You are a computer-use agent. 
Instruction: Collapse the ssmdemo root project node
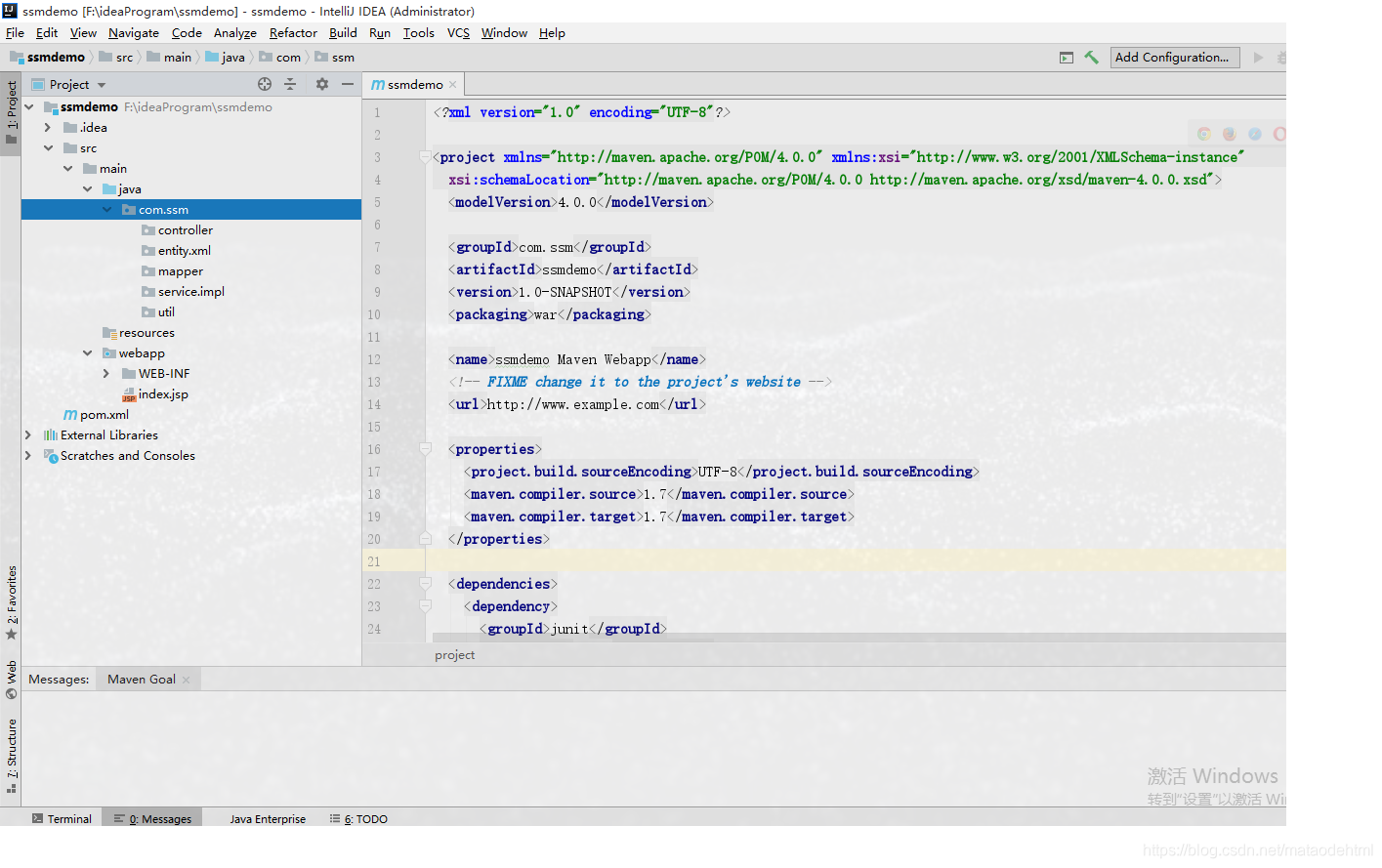(x=29, y=107)
